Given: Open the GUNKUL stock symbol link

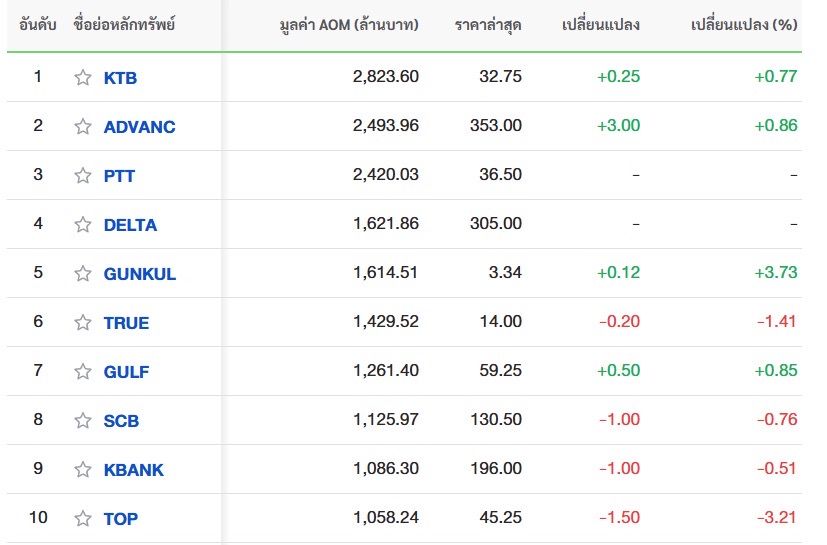Looking at the screenshot, I should point(140,274).
